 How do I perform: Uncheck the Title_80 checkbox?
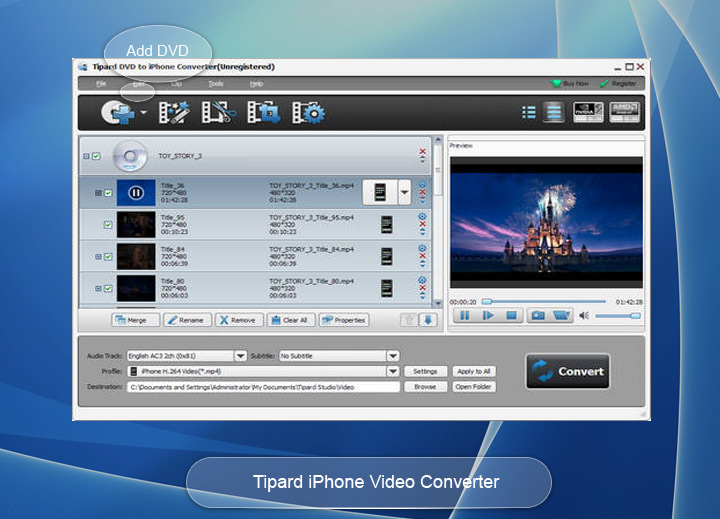tap(108, 288)
